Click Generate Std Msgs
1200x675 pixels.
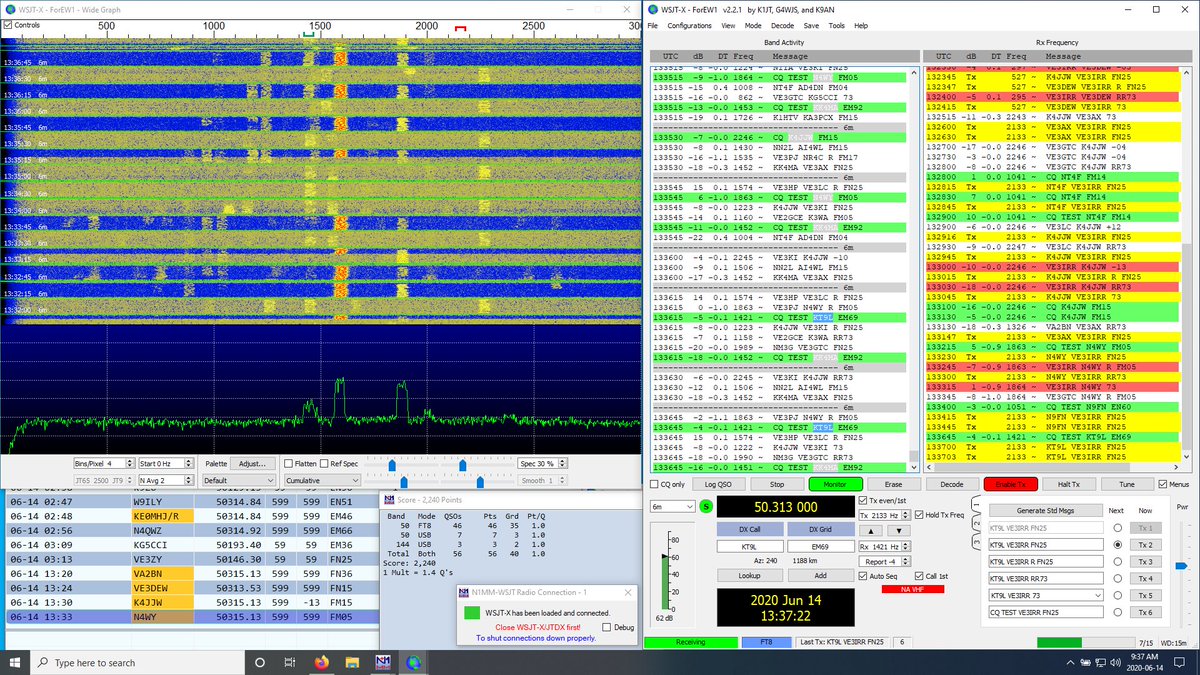1046,510
